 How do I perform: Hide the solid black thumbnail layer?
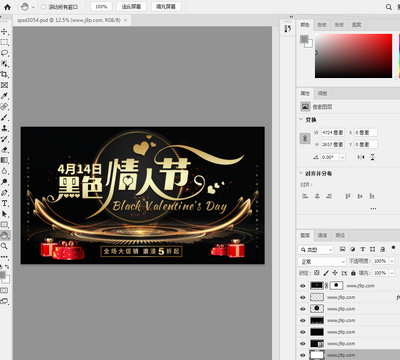(x=303, y=332)
